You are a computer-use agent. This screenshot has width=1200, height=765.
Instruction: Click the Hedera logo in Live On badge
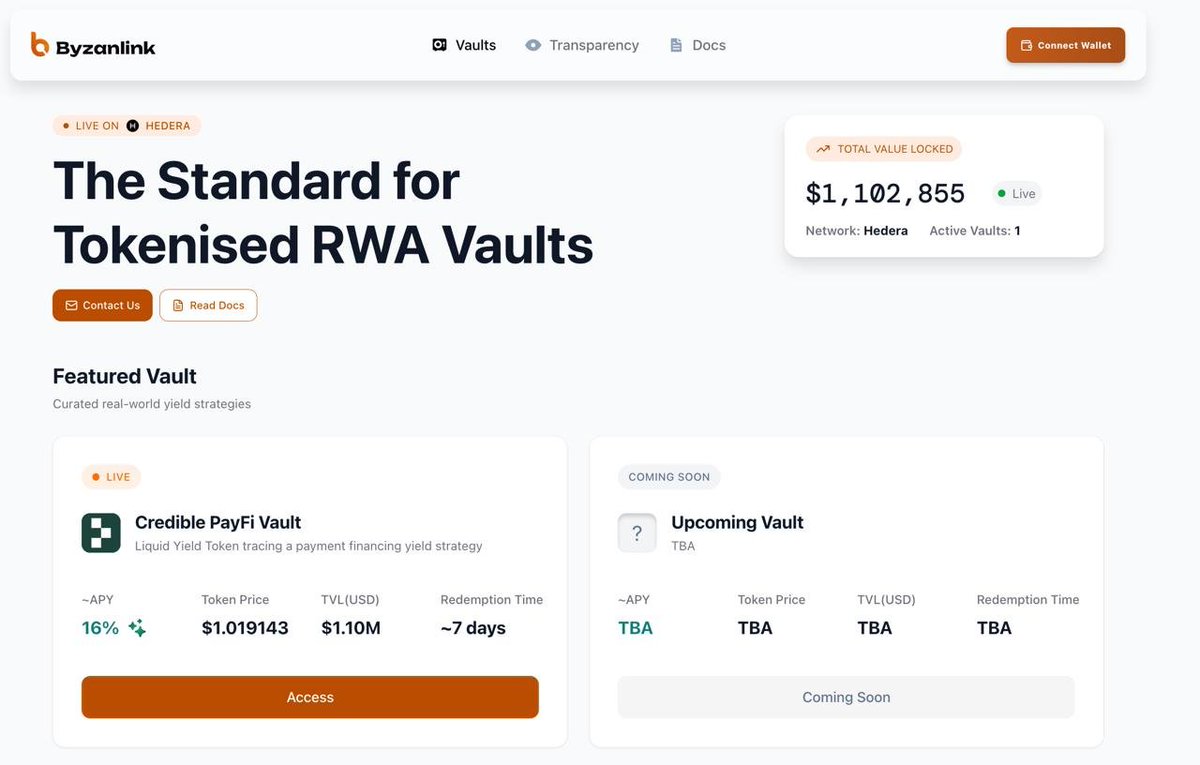[132, 126]
